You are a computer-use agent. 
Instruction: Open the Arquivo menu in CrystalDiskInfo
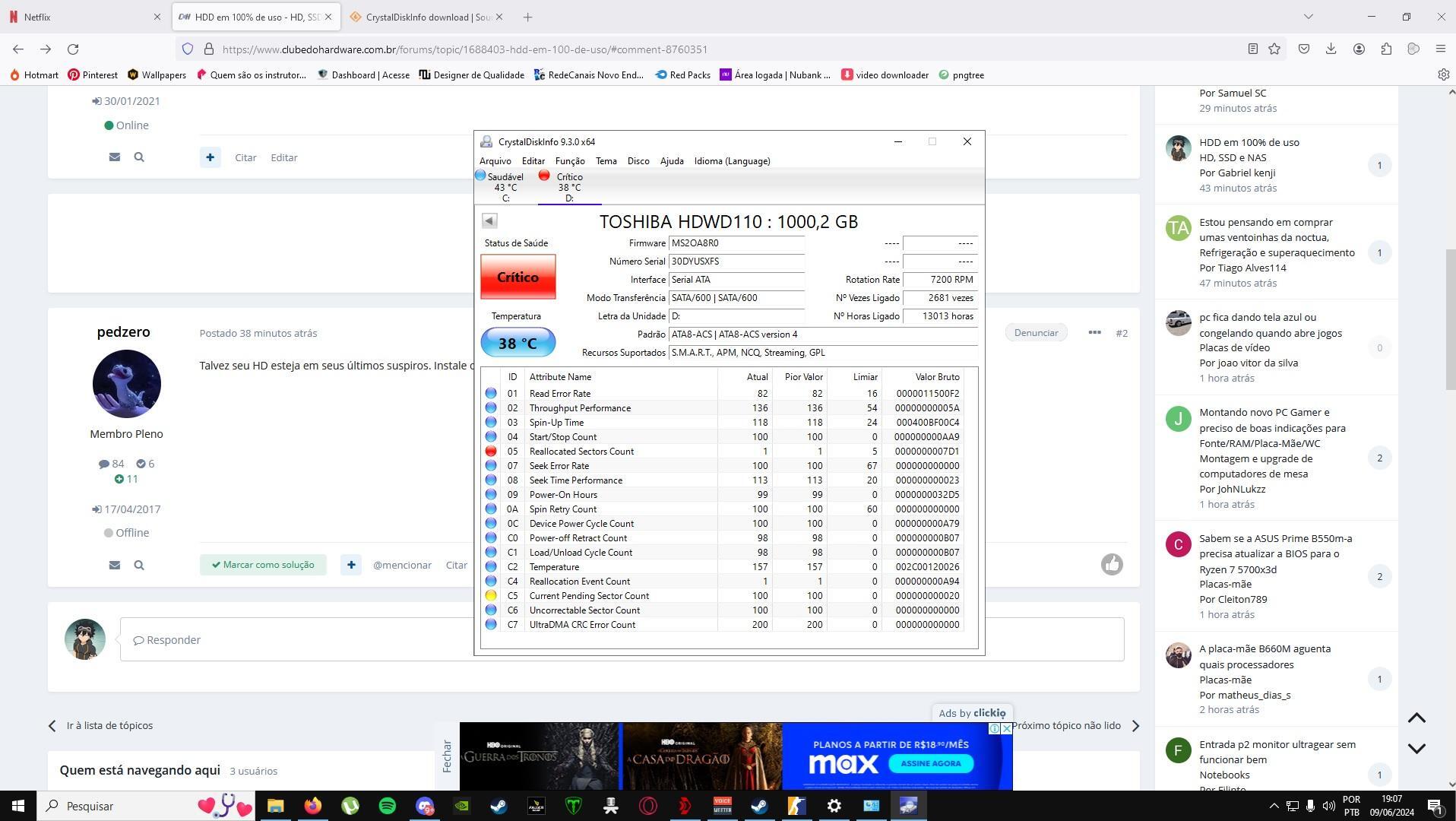pyautogui.click(x=495, y=161)
